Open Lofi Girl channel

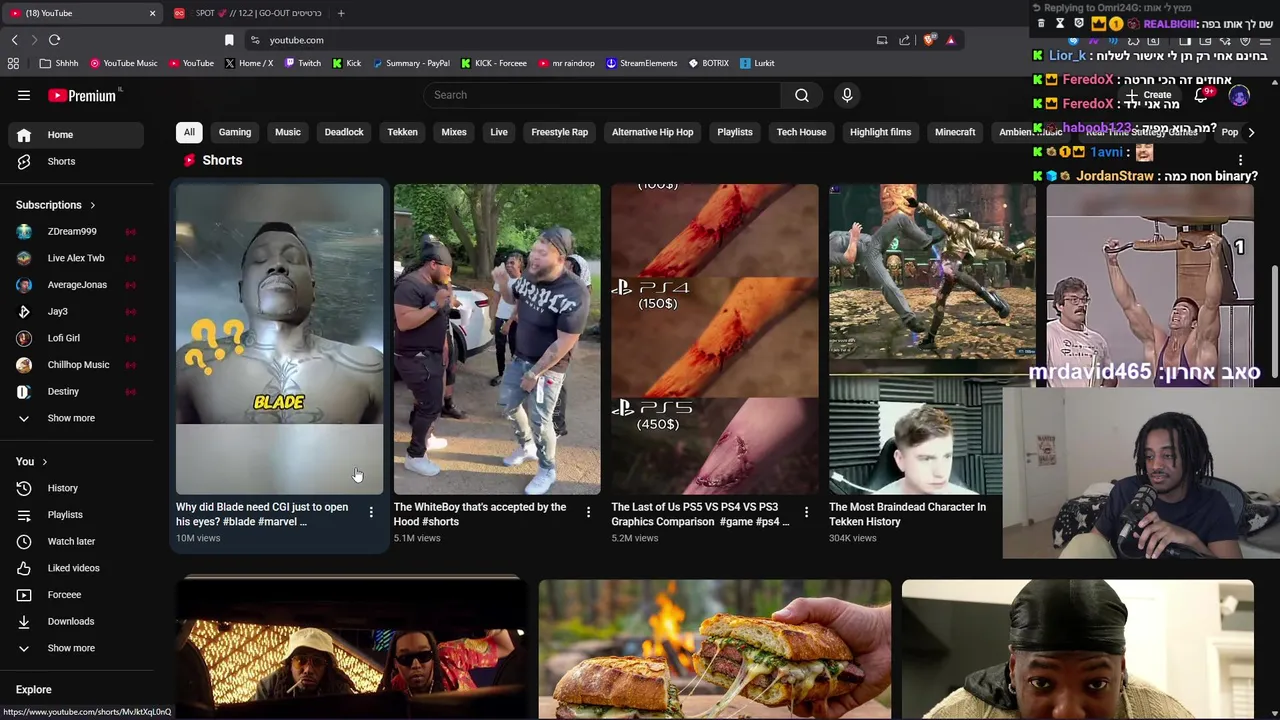(x=77, y=338)
